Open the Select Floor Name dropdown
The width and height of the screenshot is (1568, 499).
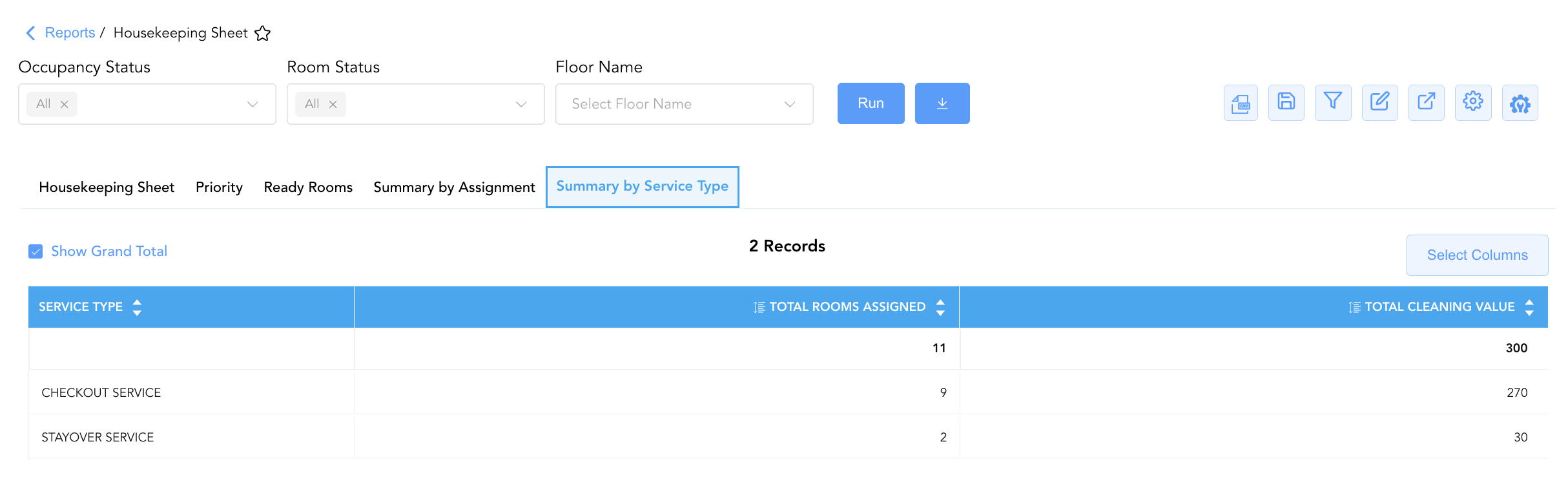point(684,104)
